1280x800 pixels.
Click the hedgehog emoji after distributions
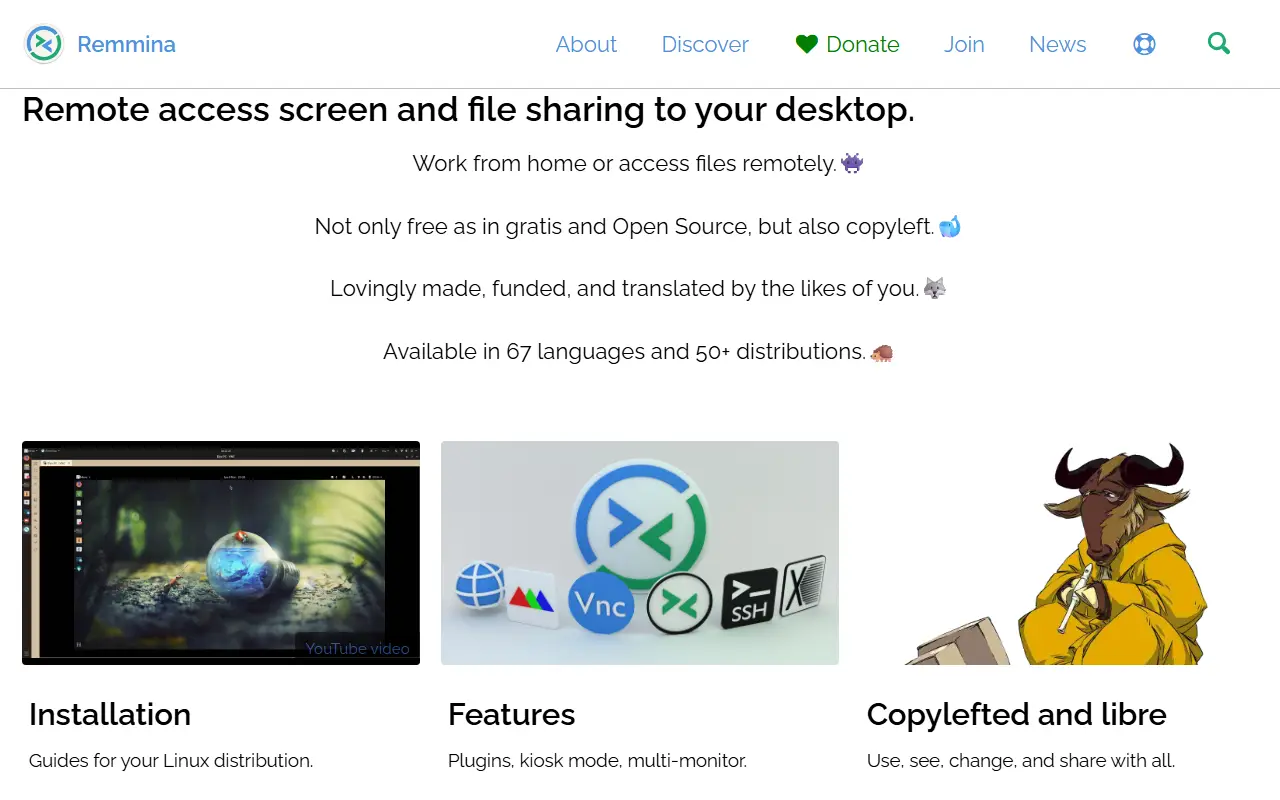point(881,352)
